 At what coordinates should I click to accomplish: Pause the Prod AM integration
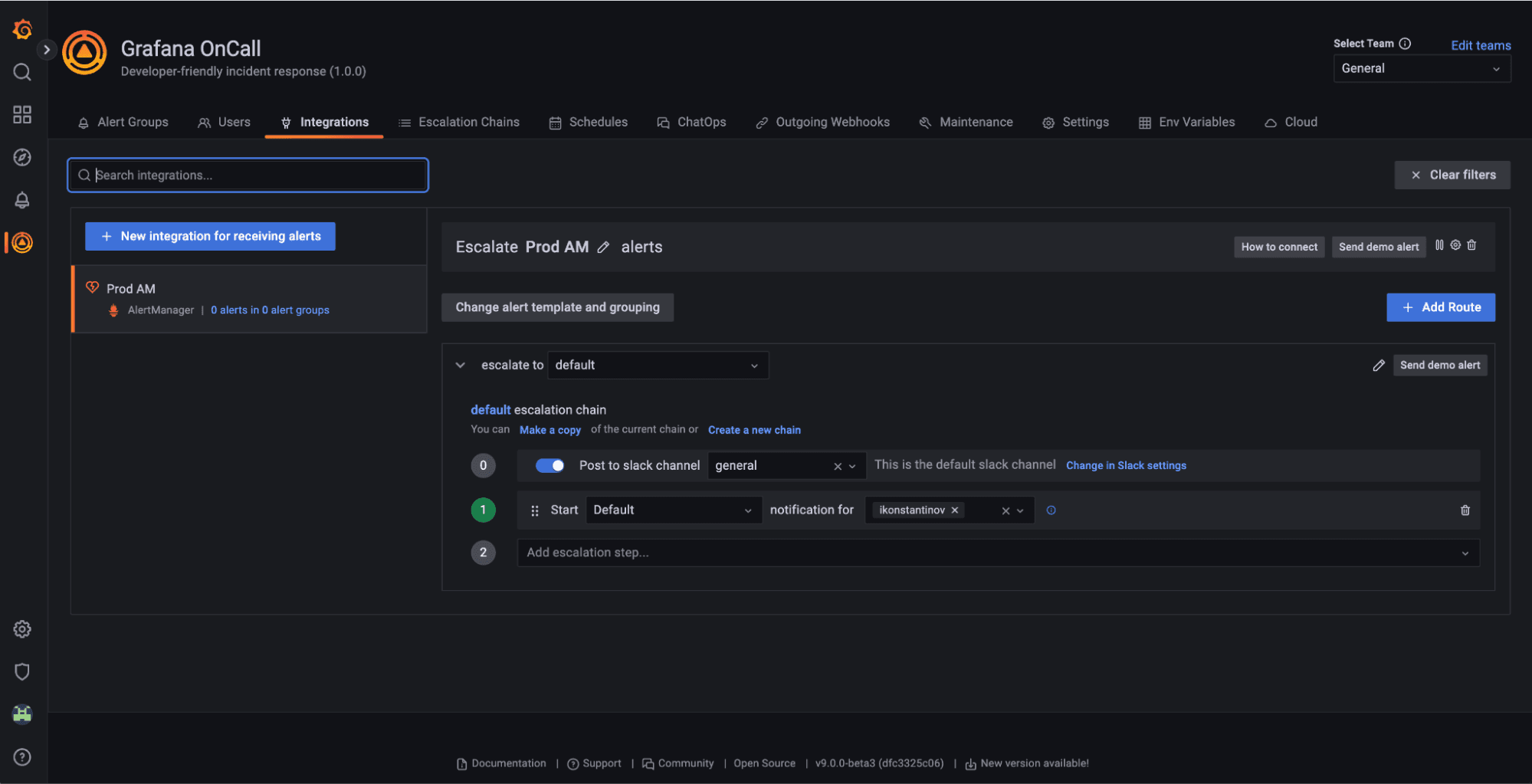[x=1439, y=245]
